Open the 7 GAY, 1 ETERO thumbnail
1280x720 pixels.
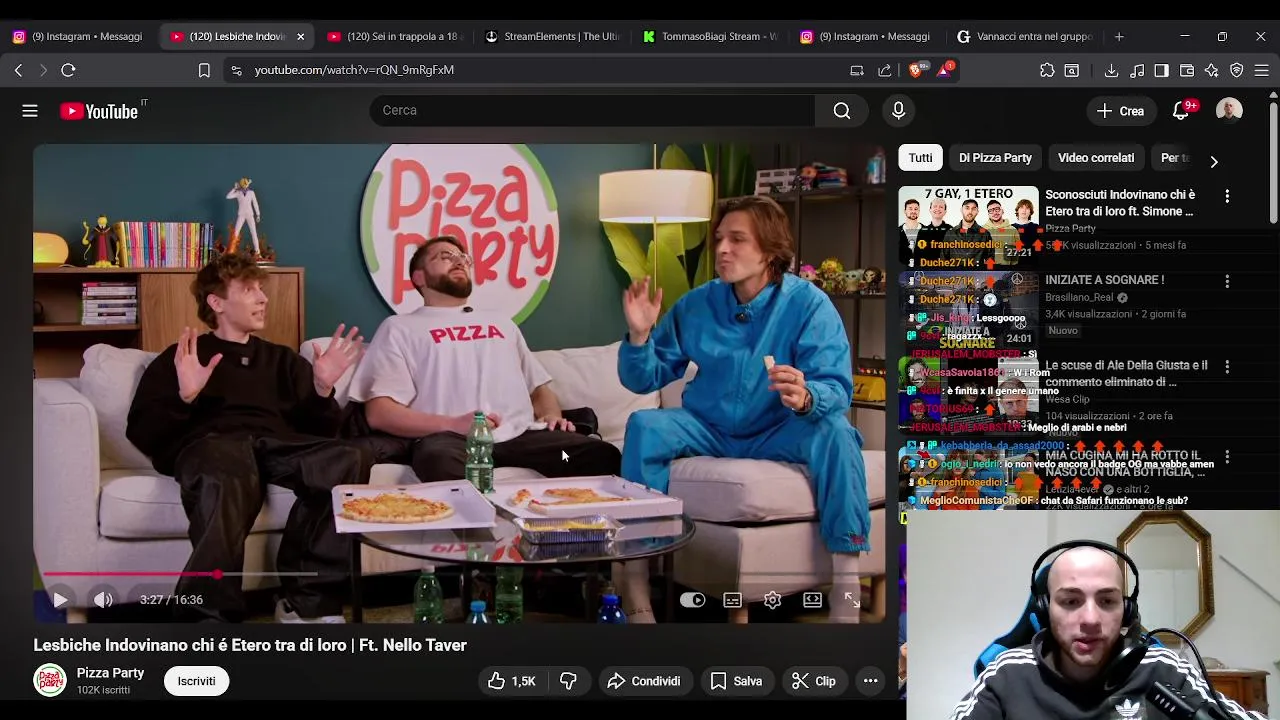(968, 225)
